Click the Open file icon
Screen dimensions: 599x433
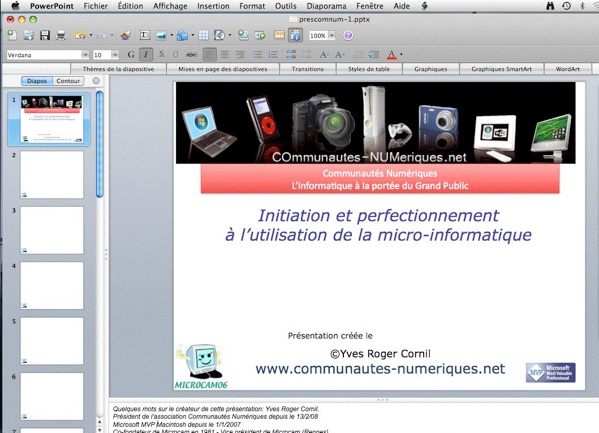point(29,36)
